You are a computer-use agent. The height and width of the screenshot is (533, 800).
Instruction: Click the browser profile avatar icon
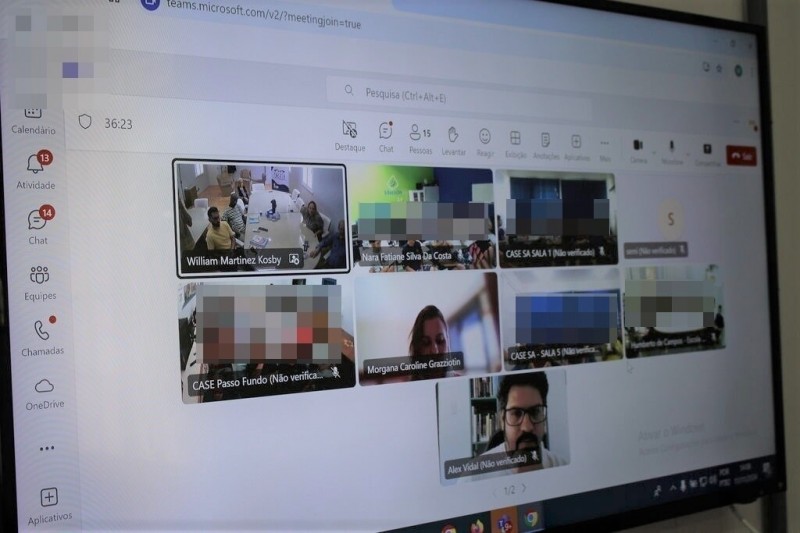pos(738,71)
